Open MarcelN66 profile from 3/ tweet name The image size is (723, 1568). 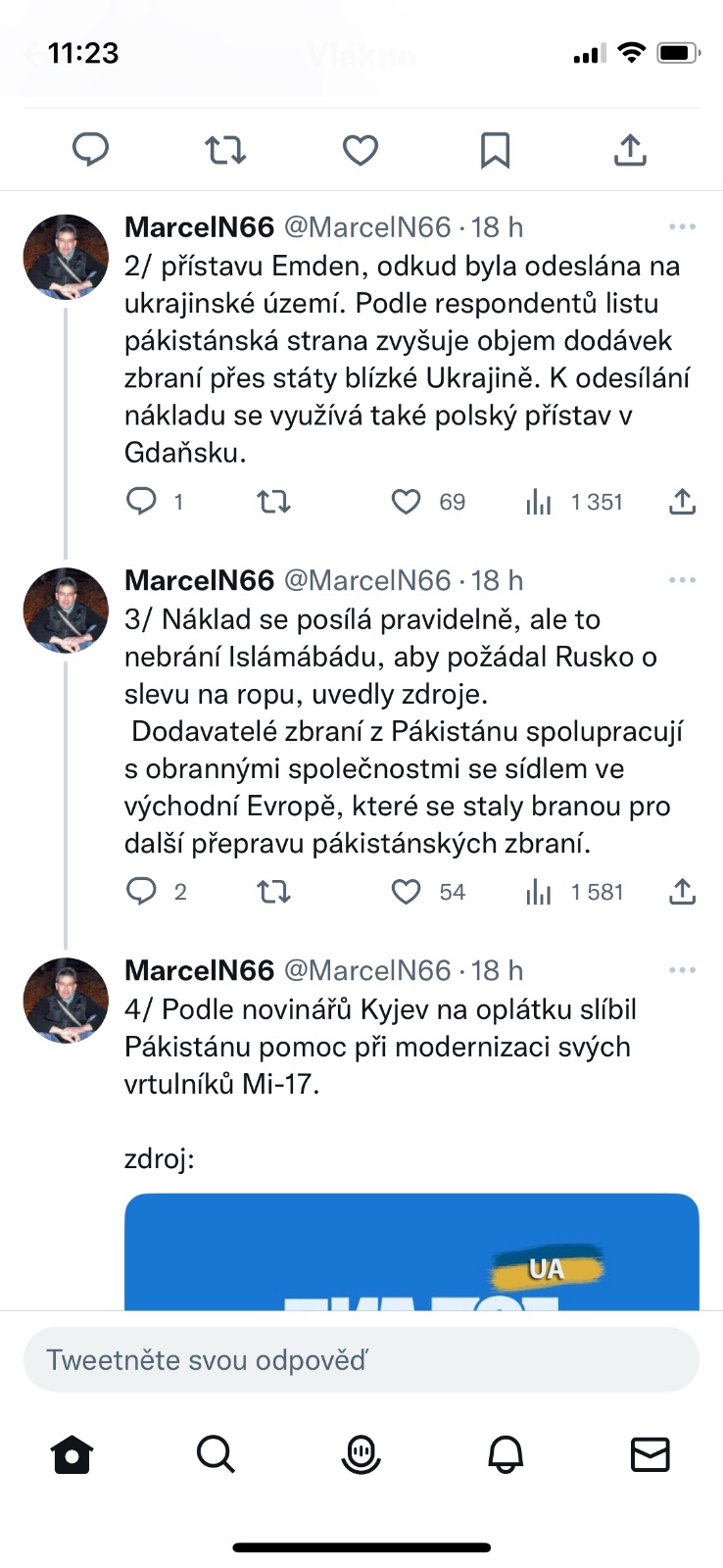point(199,580)
